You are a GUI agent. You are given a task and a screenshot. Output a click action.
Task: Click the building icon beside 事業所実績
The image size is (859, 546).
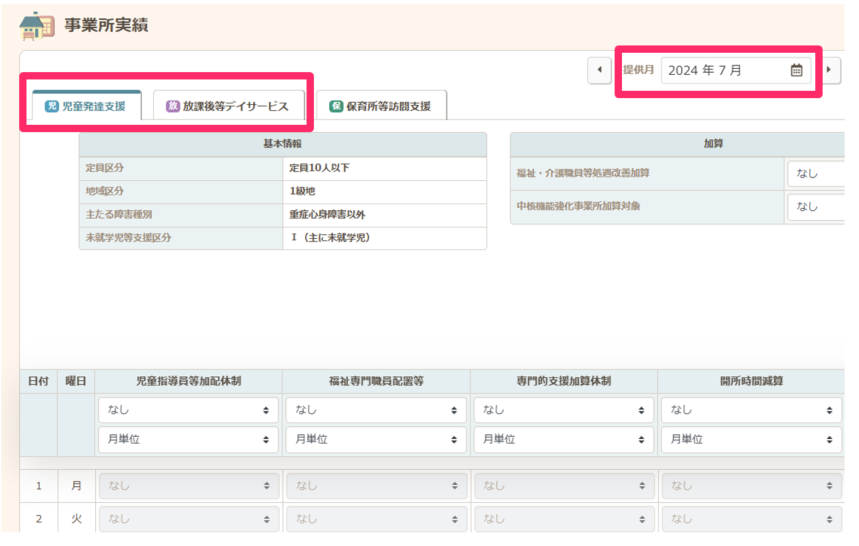point(37,26)
